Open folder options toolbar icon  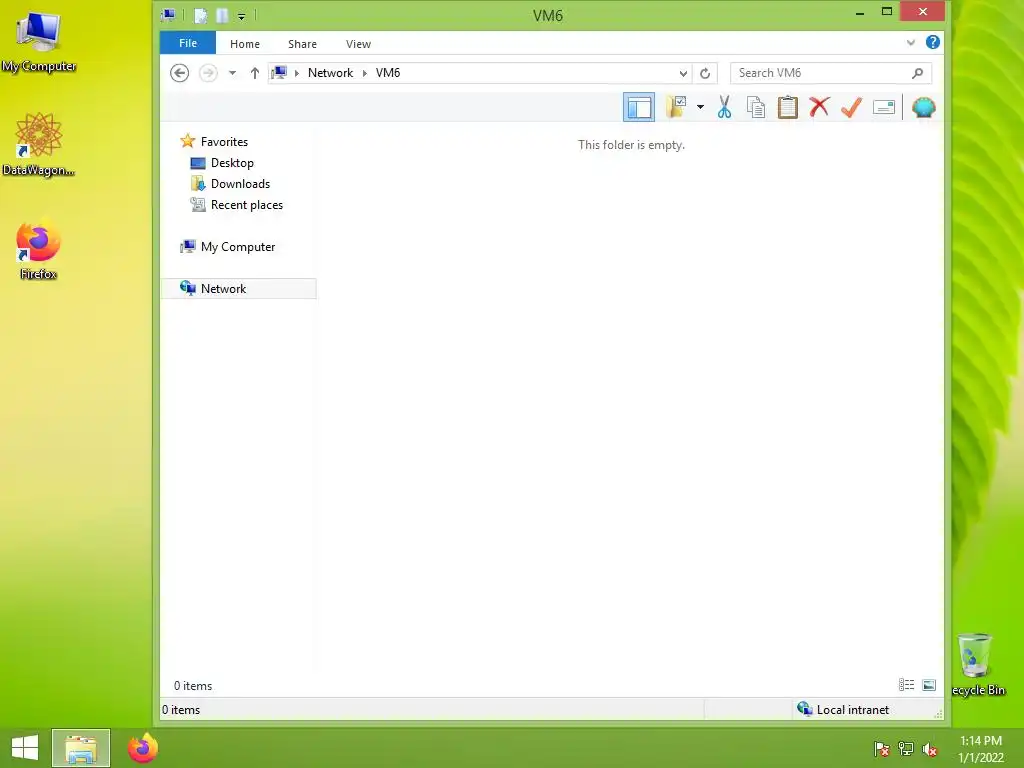tap(676, 106)
